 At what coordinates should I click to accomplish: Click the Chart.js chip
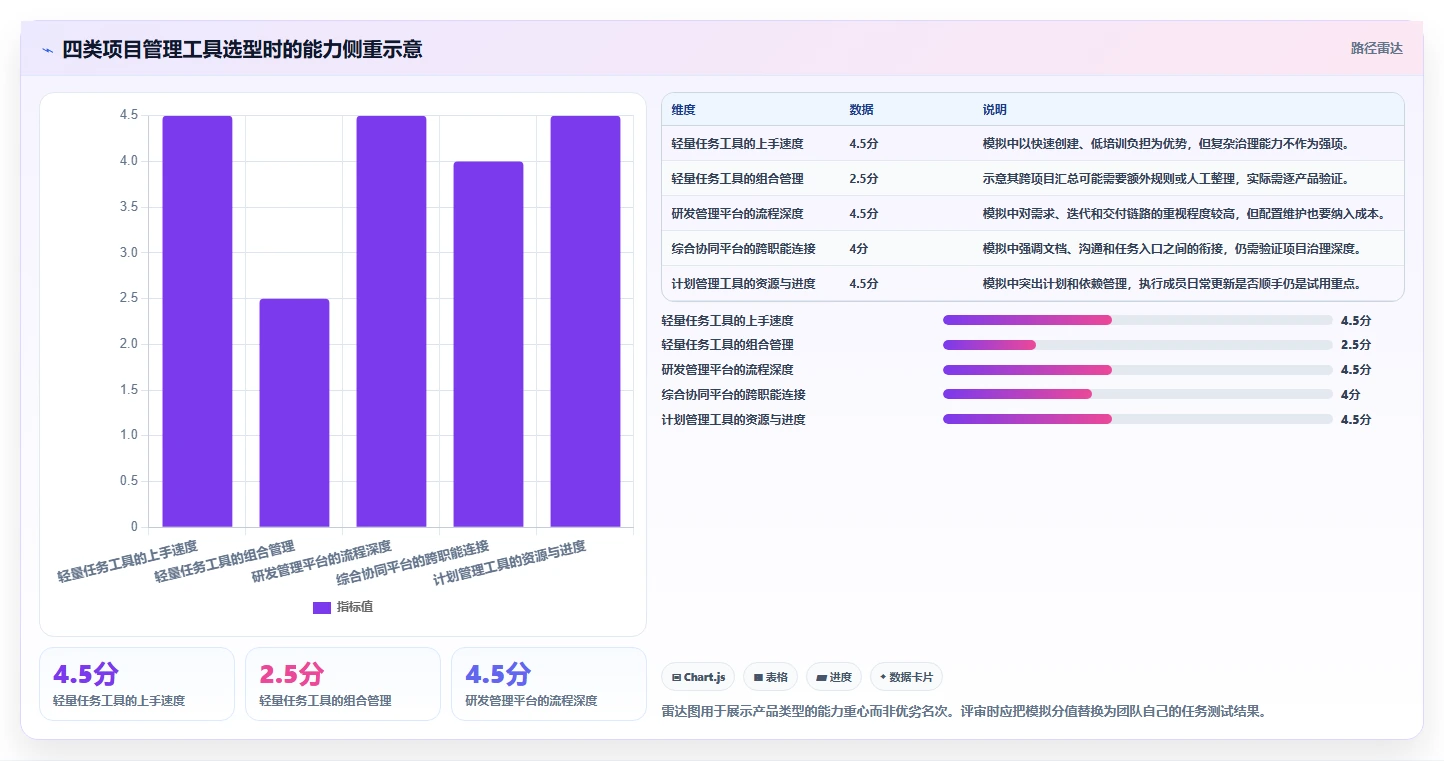click(x=698, y=677)
